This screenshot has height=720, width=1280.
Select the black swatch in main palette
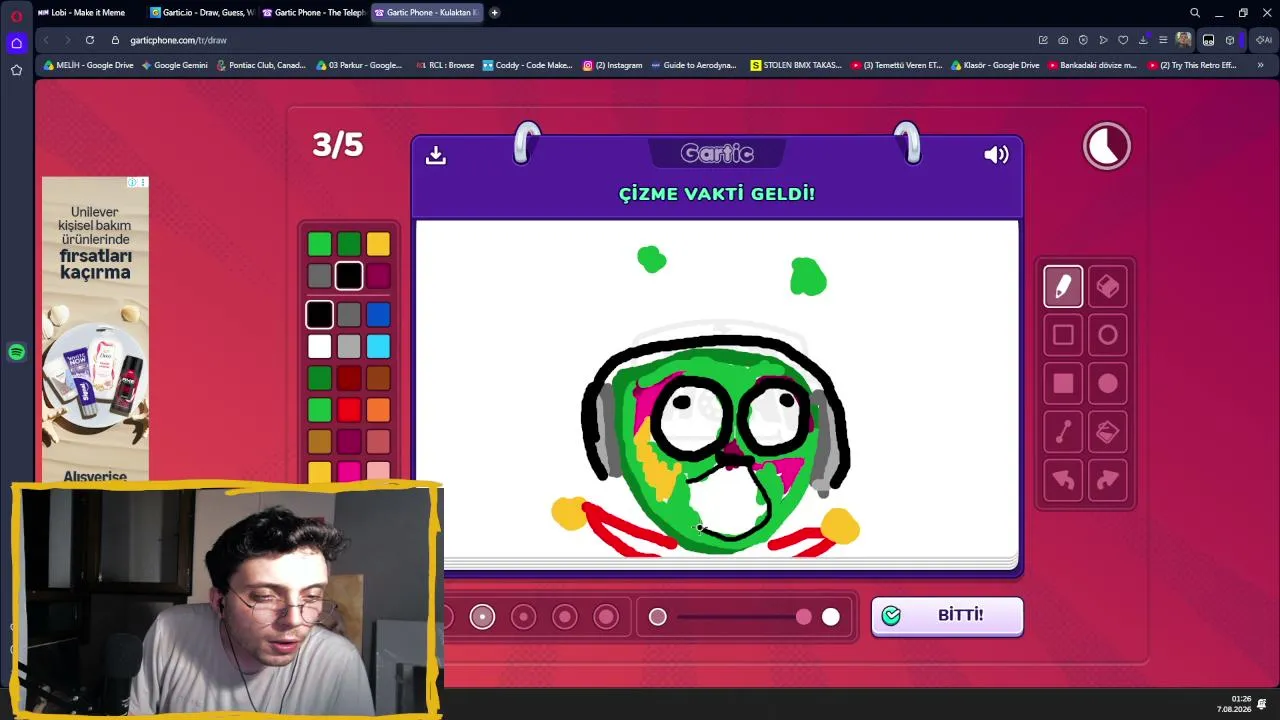coord(319,315)
